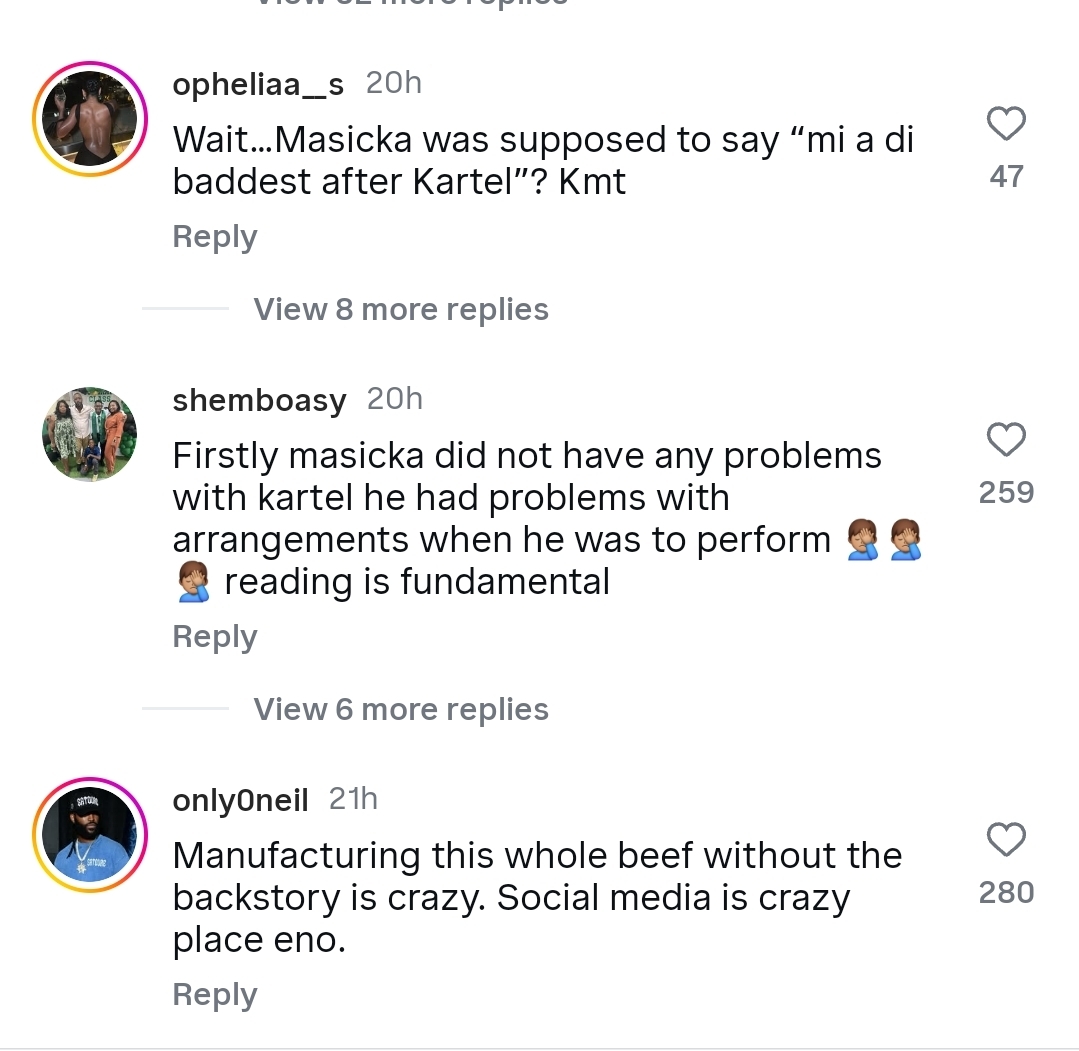Reply to shemboasy's comment
The height and width of the screenshot is (1051, 1079).
pos(215,637)
